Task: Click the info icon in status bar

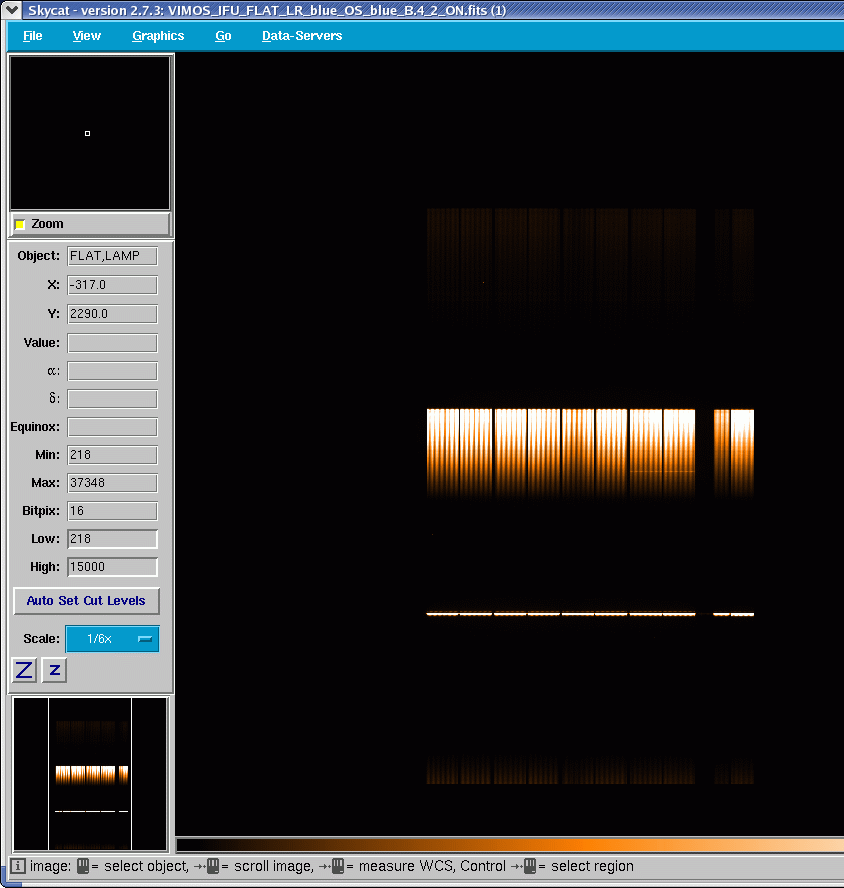Action: [x=18, y=866]
